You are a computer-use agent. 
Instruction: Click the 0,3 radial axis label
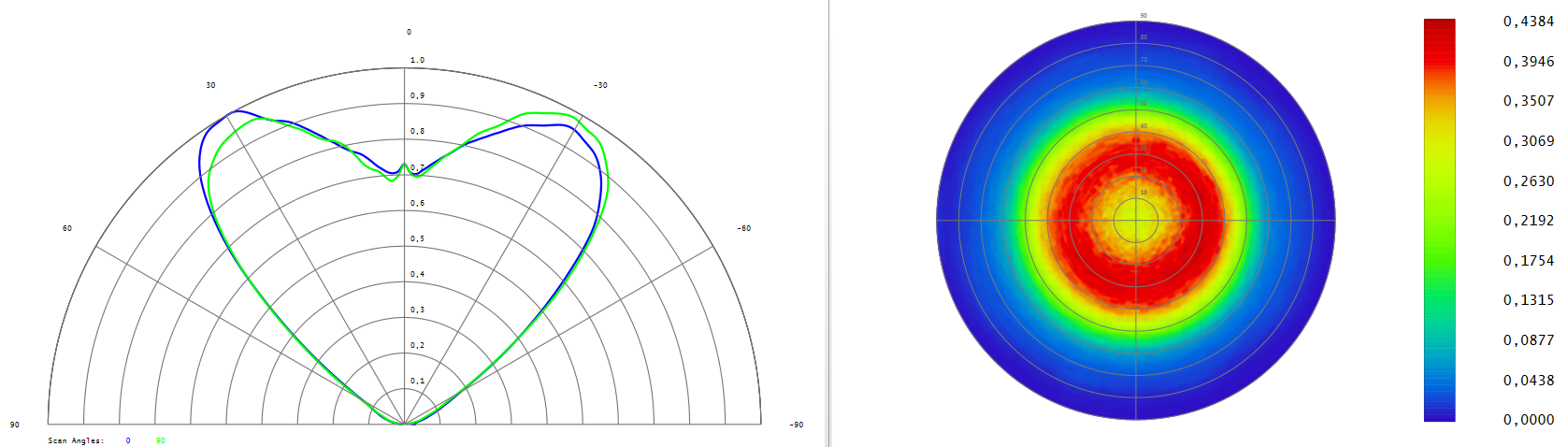coord(417,310)
